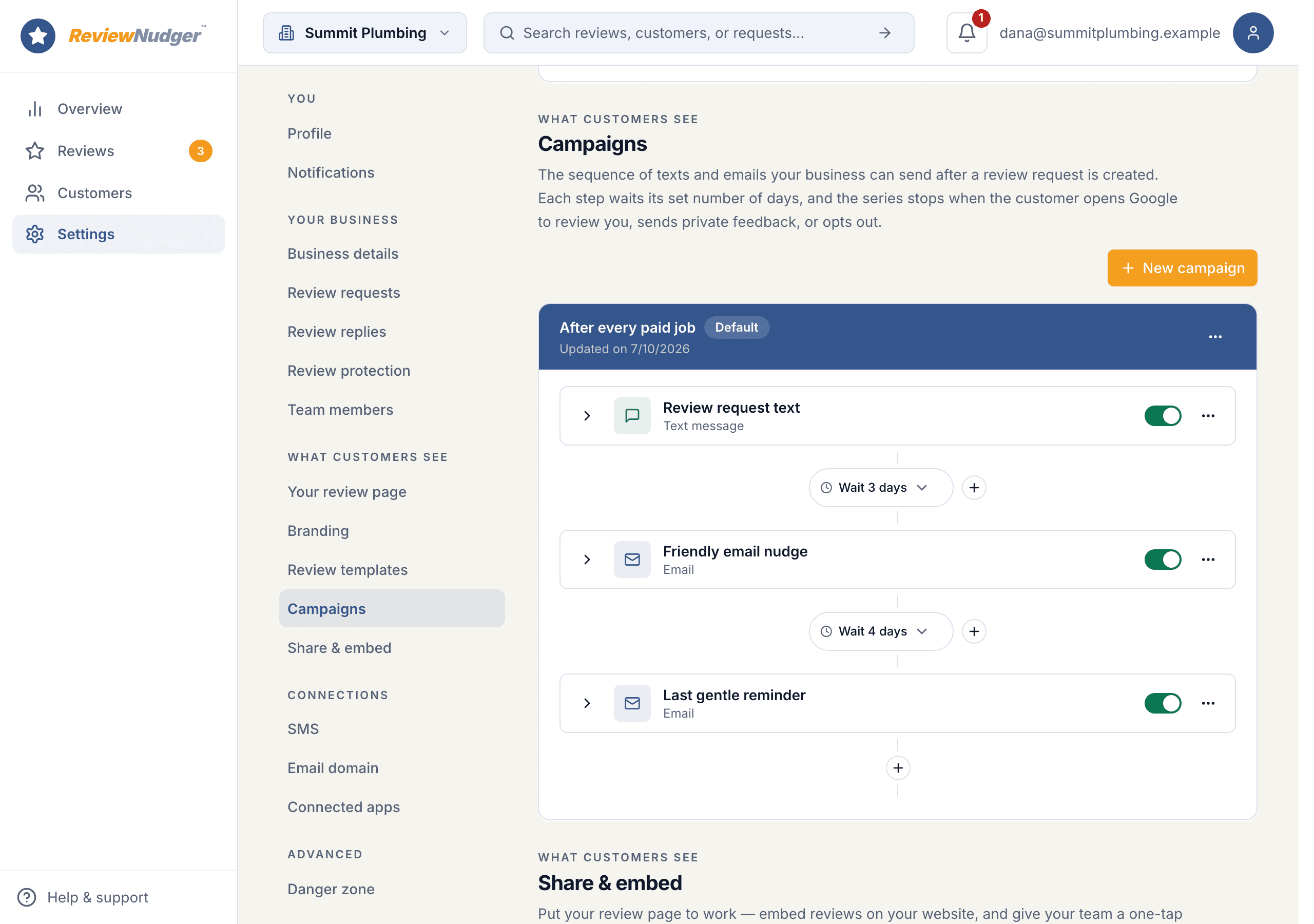Expand Review request text step chevron
Viewport: 1314px width, 924px height.
tap(593, 421)
